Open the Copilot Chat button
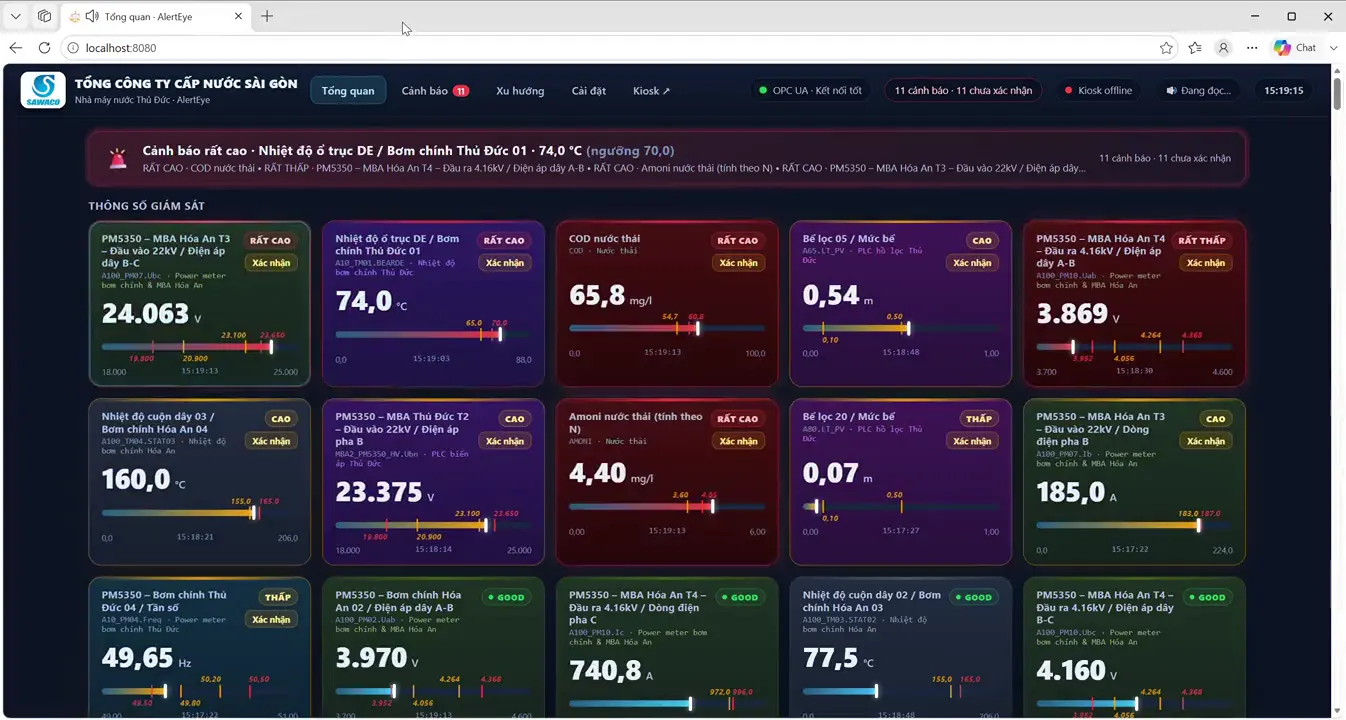 1295,48
